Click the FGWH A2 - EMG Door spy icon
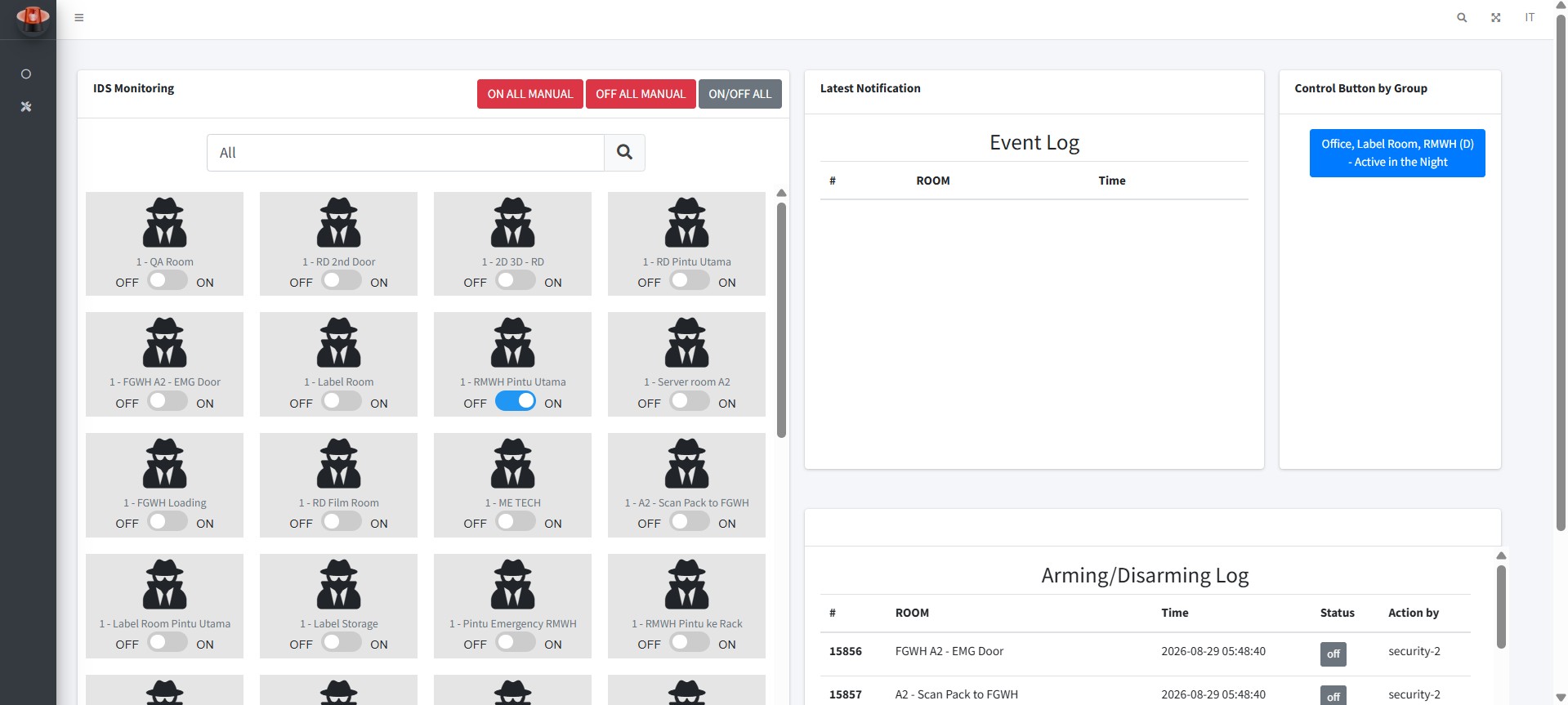The width and height of the screenshot is (1568, 705). pos(165,342)
